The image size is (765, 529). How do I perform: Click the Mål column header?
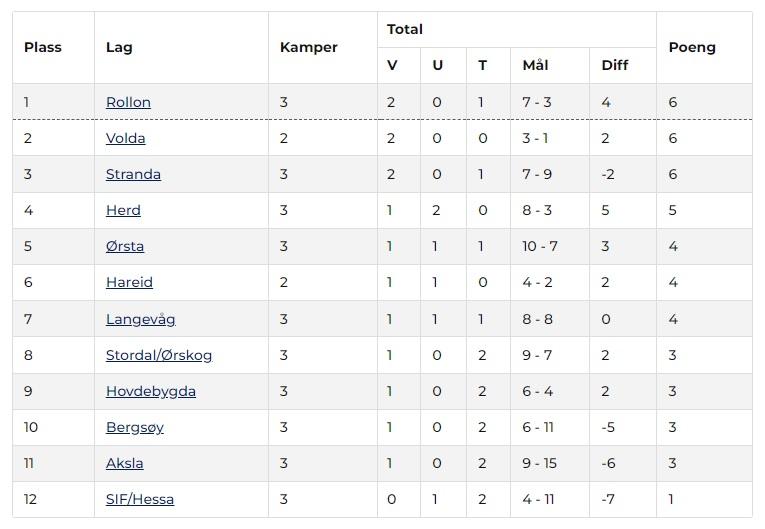[535, 65]
